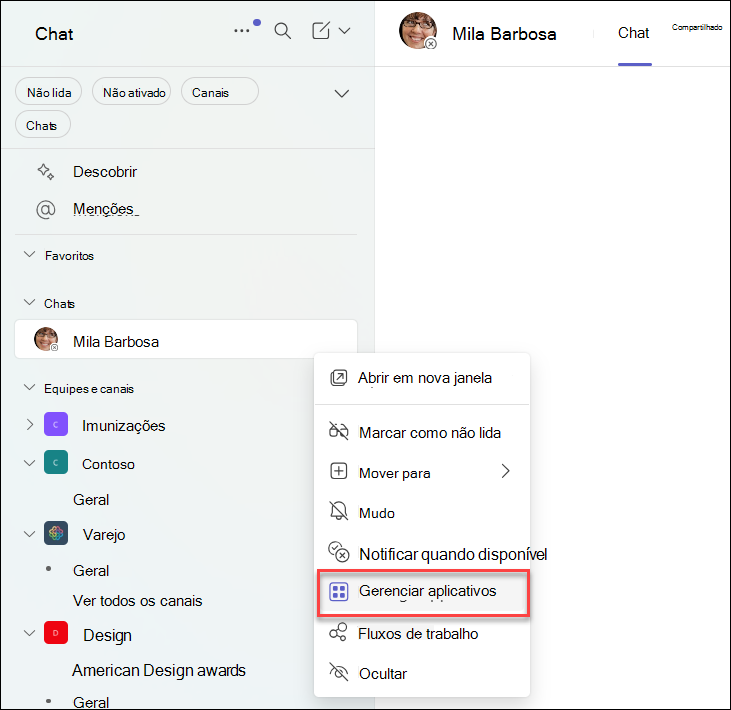
Task: Open Menções
Action: click(x=105, y=209)
